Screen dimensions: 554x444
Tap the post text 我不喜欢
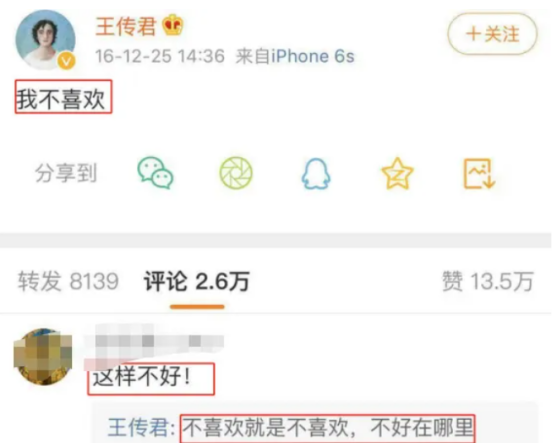(x=61, y=99)
